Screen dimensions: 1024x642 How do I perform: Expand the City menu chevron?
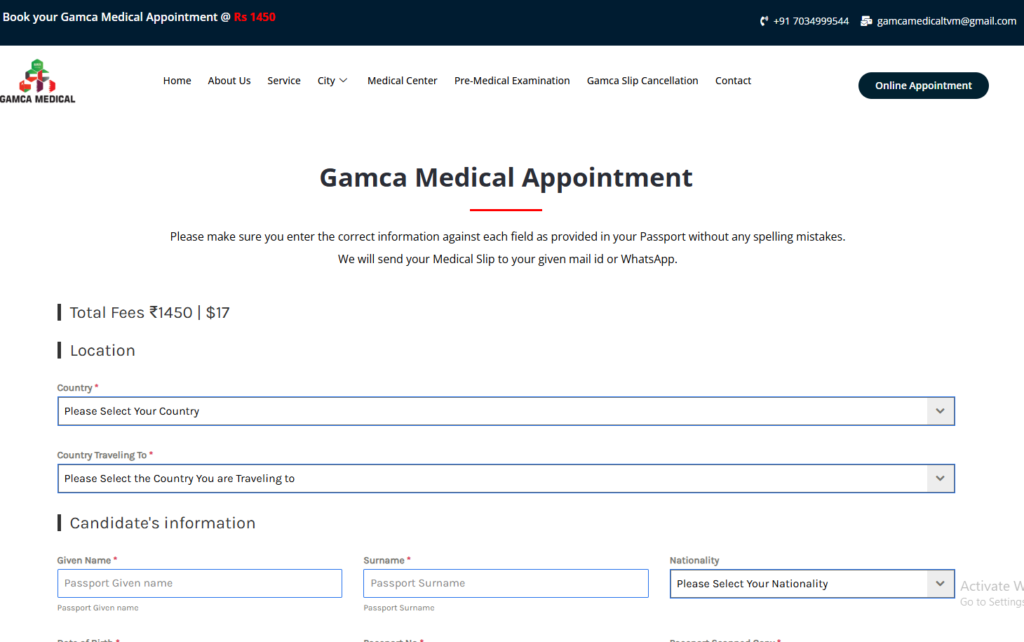343,81
